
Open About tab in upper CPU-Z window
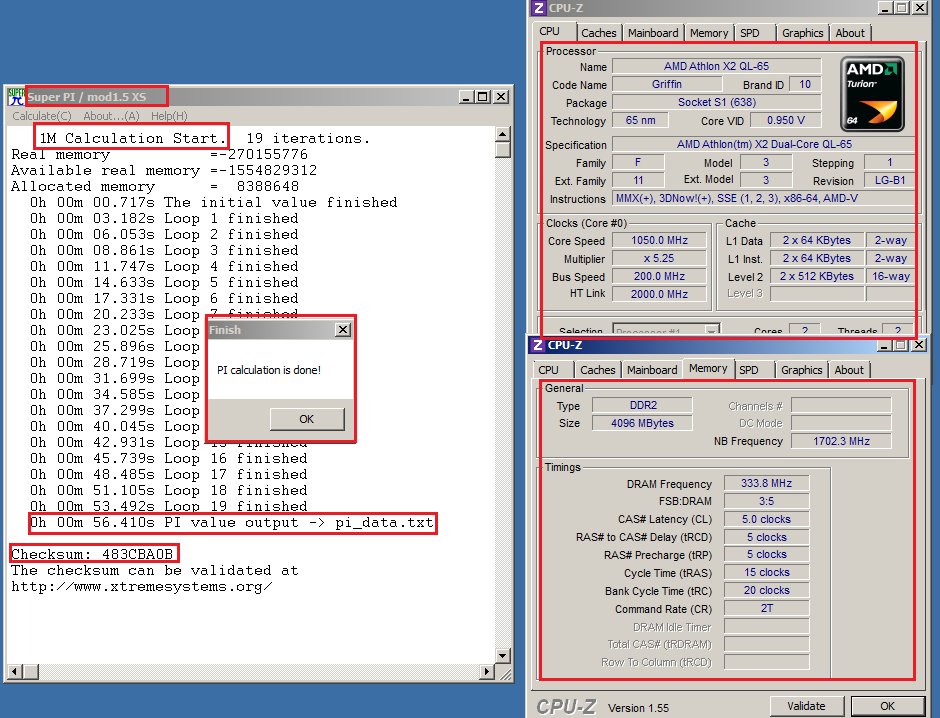850,33
